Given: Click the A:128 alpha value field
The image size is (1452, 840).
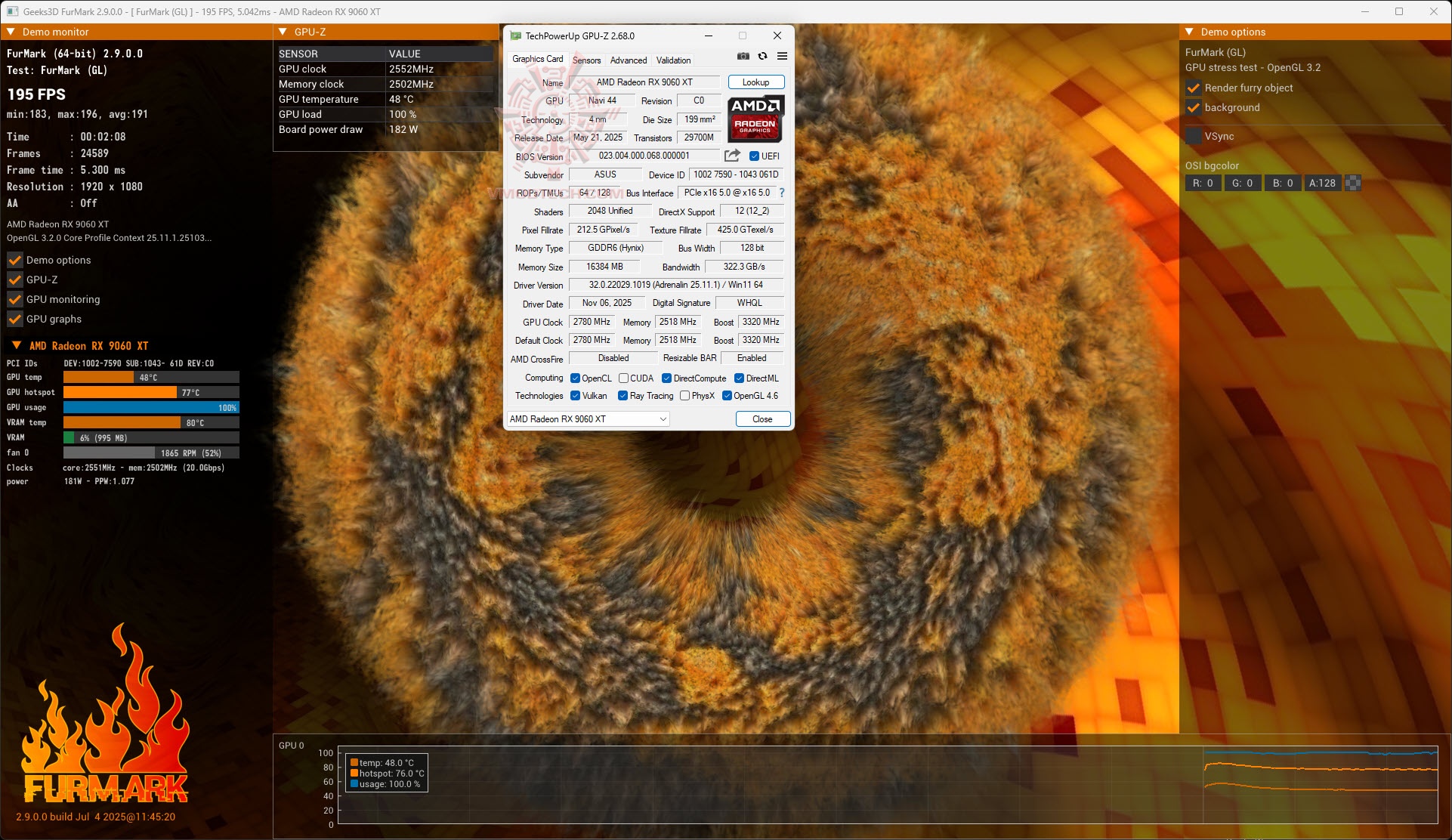Looking at the screenshot, I should [x=1321, y=183].
